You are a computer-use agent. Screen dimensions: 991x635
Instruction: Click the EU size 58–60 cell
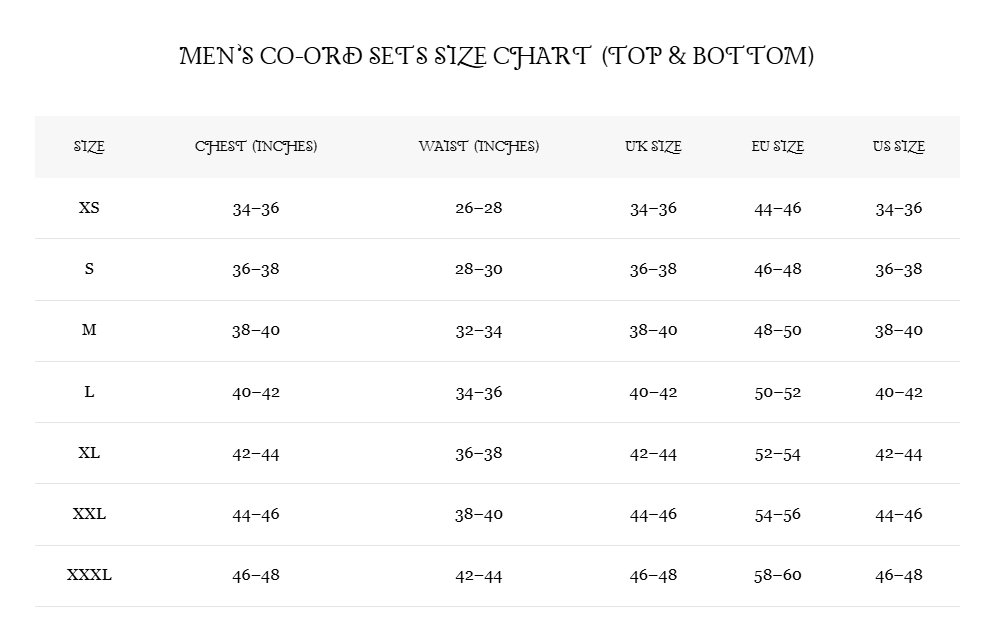pyautogui.click(x=778, y=575)
